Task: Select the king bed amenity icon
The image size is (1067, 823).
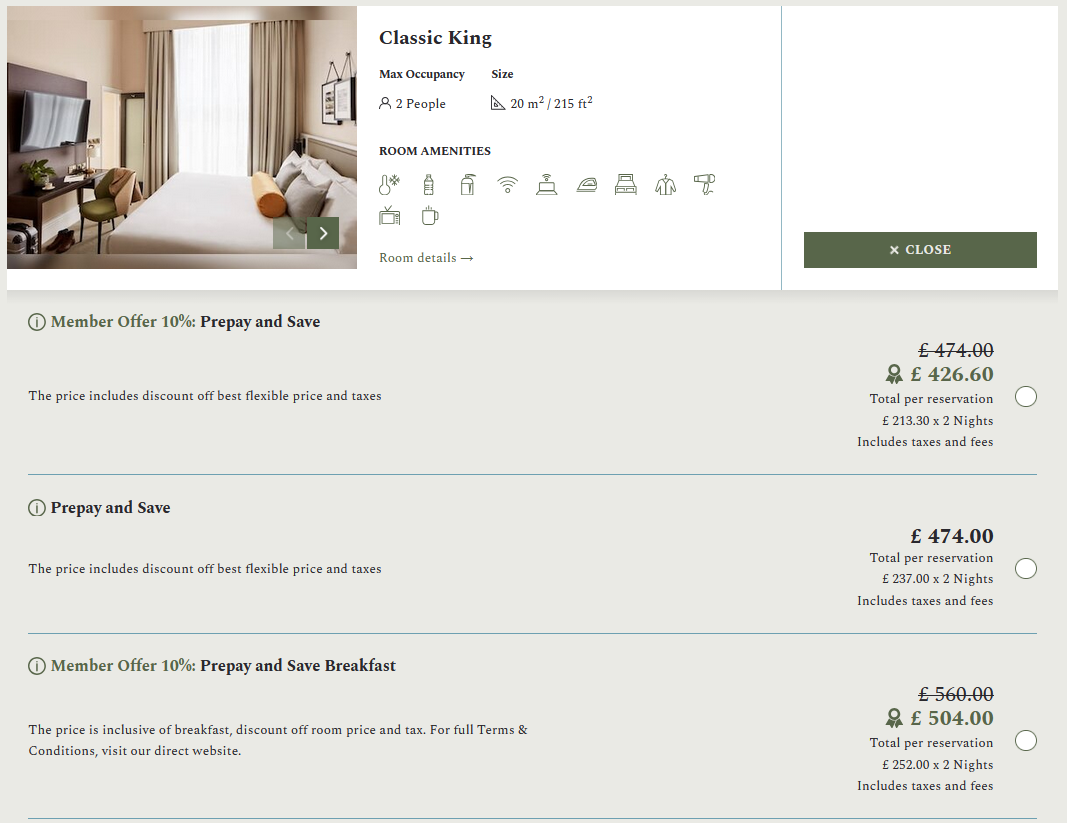Action: pyautogui.click(x=626, y=184)
